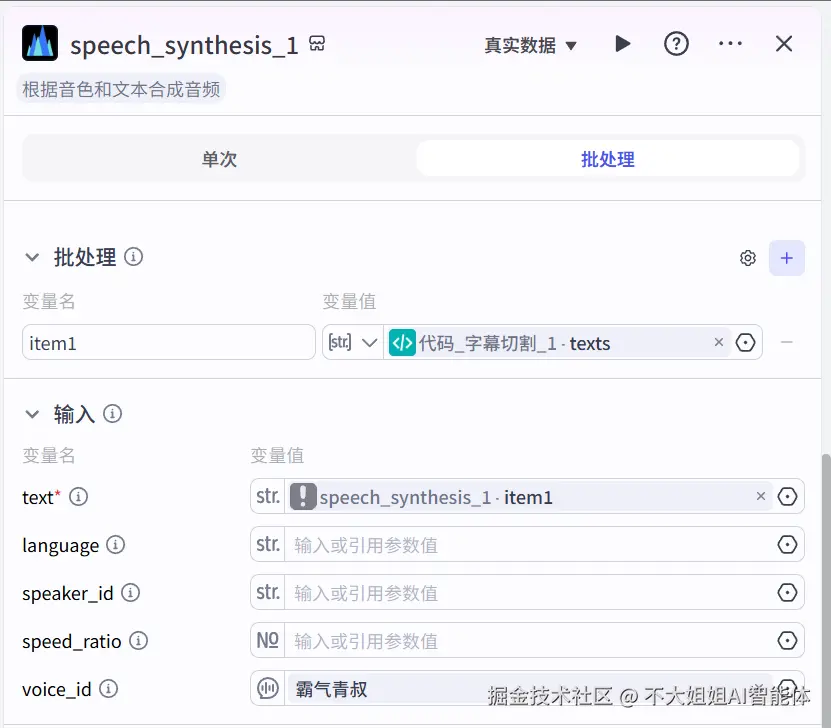The width and height of the screenshot is (831, 728).
Task: Click the item1 variable name input field
Action: point(168,342)
